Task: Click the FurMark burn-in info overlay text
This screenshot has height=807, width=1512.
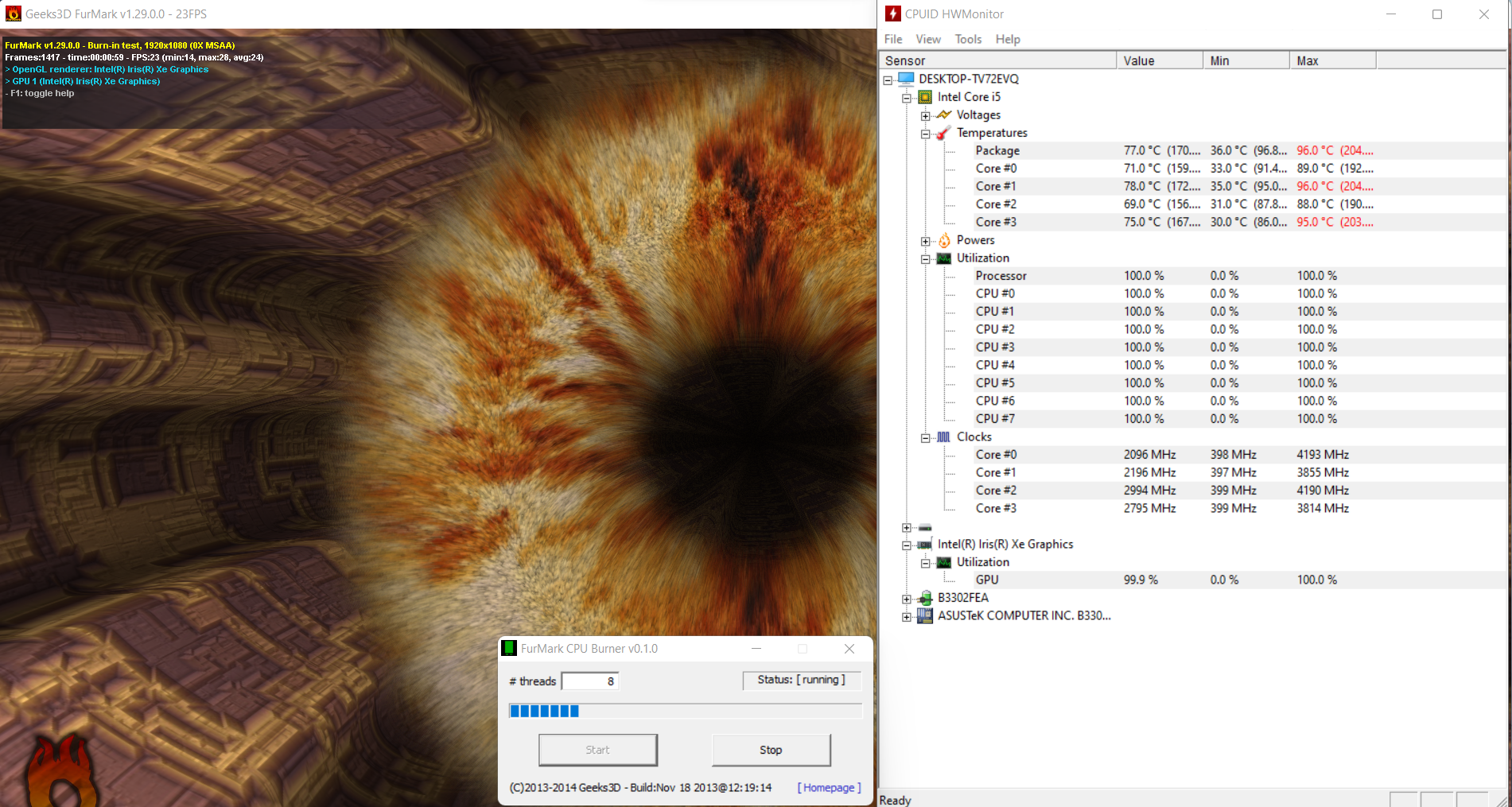Action: [134, 69]
